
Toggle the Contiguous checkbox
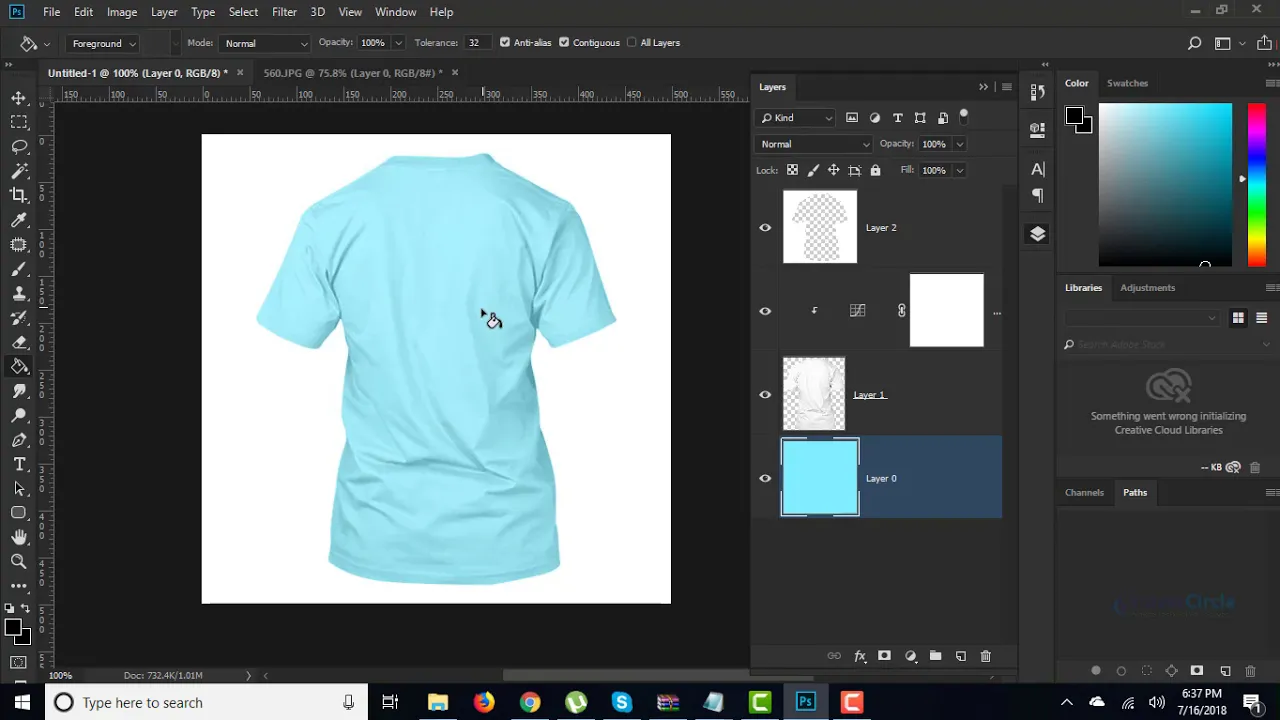click(x=564, y=43)
